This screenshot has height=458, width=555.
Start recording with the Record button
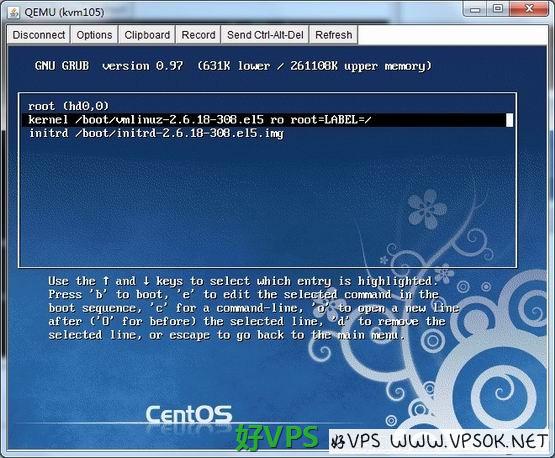coord(198,35)
